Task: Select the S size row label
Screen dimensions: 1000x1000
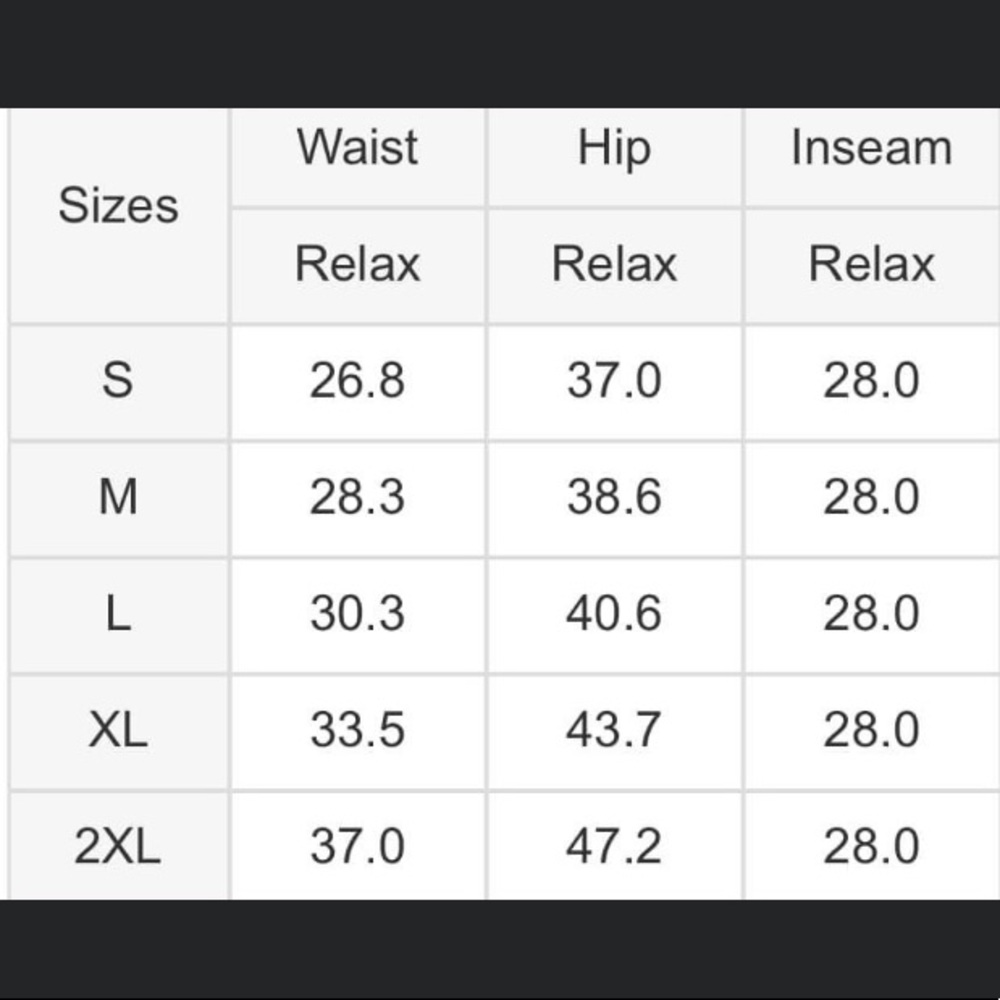Action: click(x=118, y=381)
